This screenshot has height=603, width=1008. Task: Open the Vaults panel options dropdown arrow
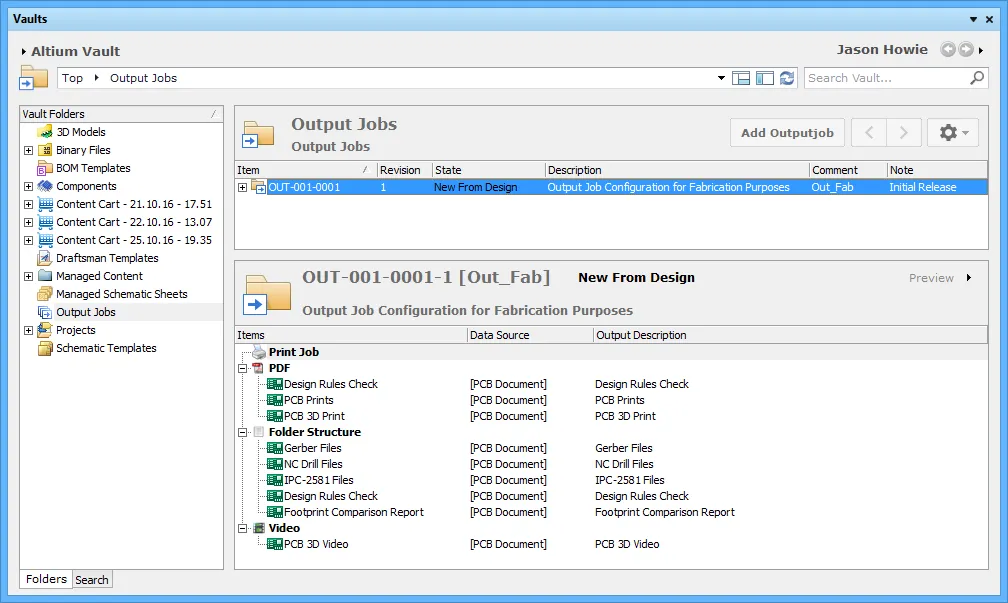coord(973,19)
